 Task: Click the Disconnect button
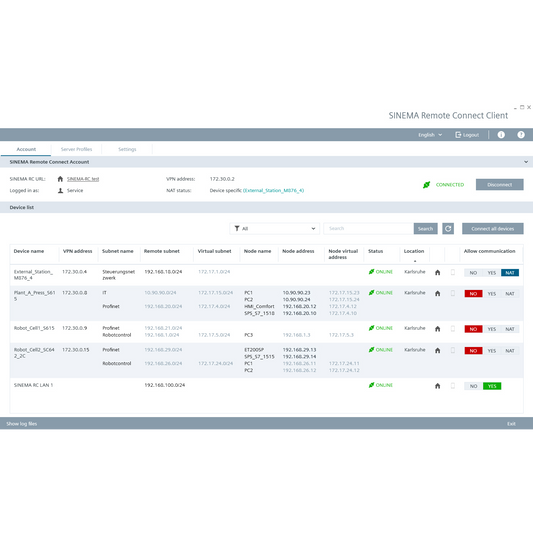pyautogui.click(x=499, y=185)
